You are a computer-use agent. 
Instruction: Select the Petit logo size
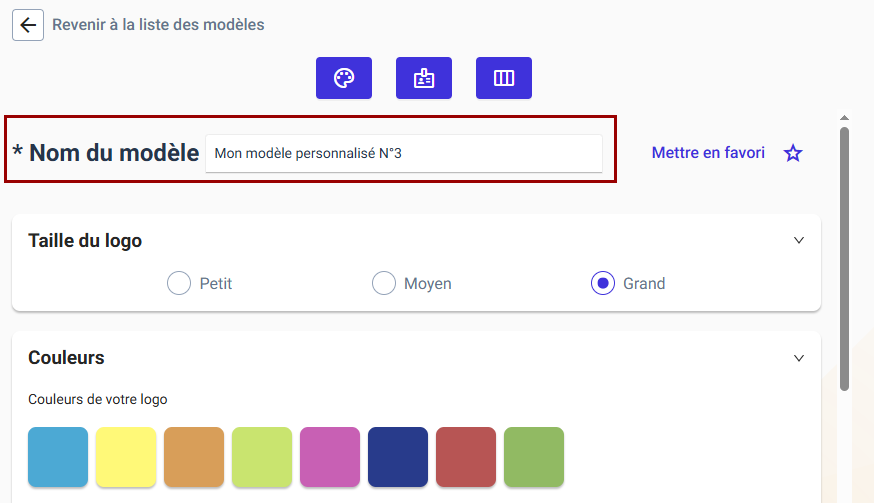179,283
